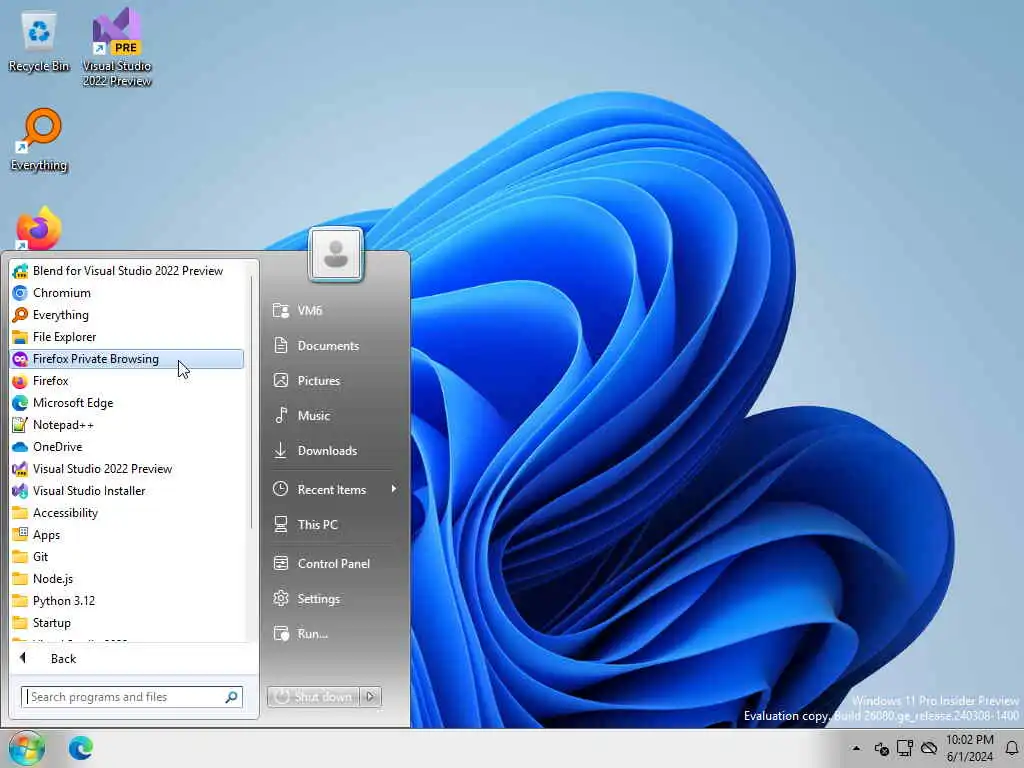Open Settings from the start menu

[x=336, y=599]
